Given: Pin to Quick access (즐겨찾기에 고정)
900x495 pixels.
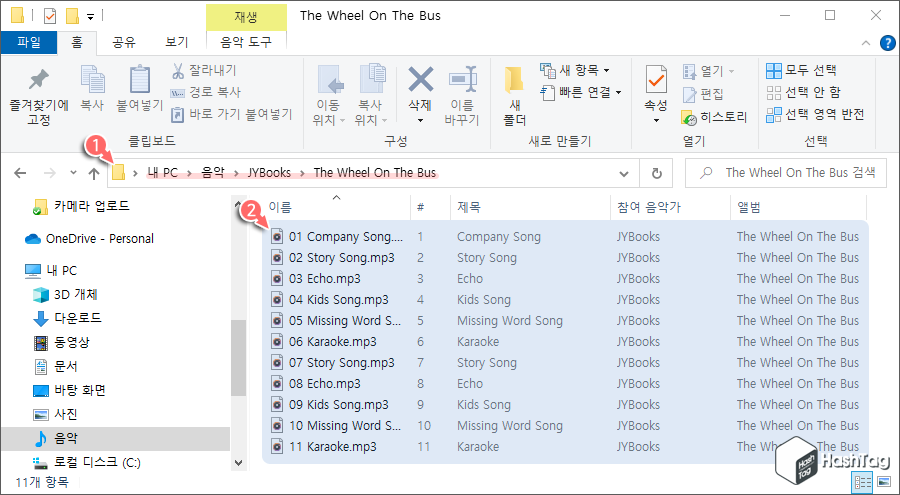Looking at the screenshot, I should 38,96.
